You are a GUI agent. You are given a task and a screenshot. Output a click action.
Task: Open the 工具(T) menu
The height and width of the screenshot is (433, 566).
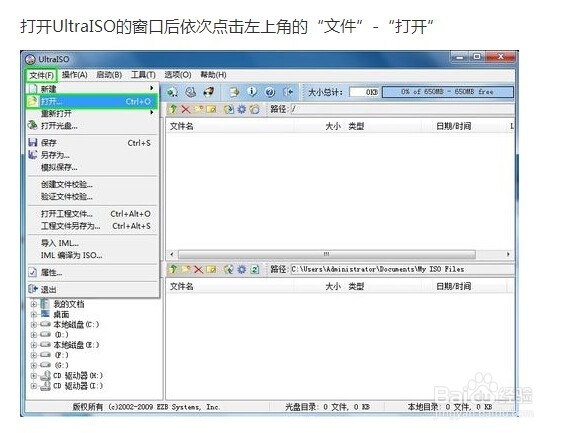point(143,75)
